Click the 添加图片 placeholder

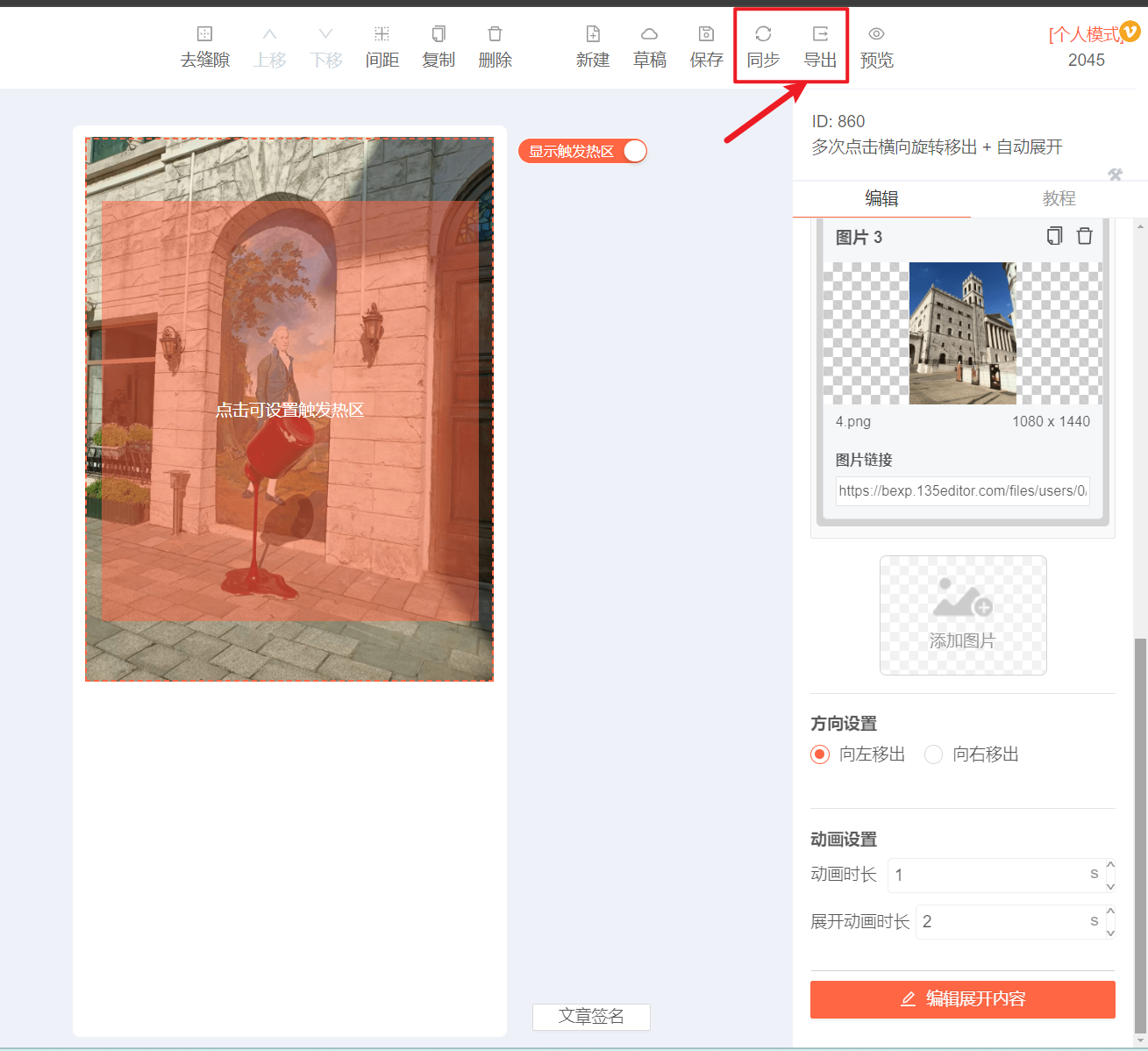963,615
